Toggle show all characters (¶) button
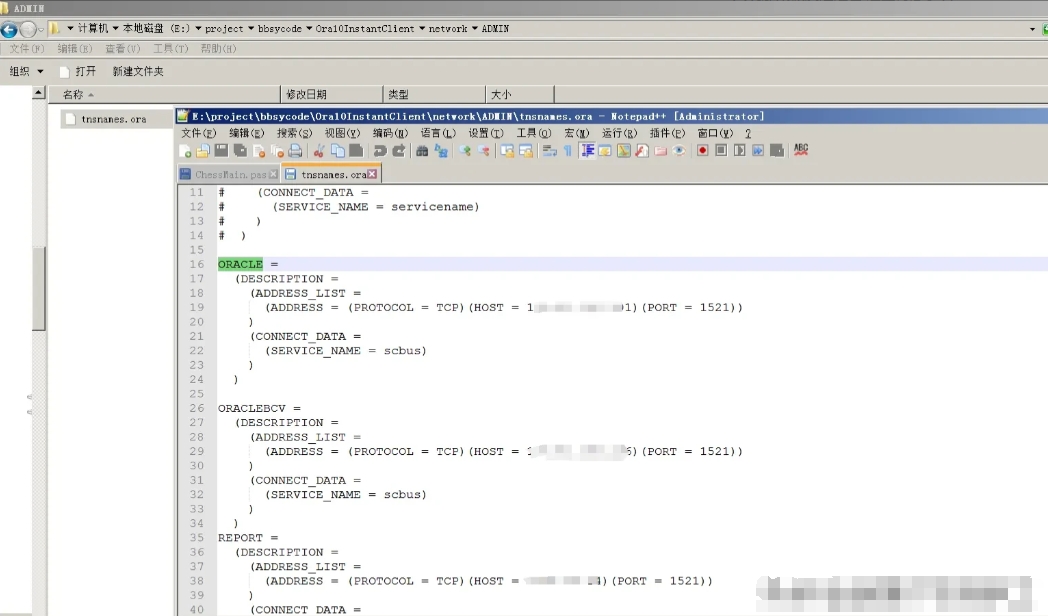This screenshot has width=1048, height=616. (568, 151)
